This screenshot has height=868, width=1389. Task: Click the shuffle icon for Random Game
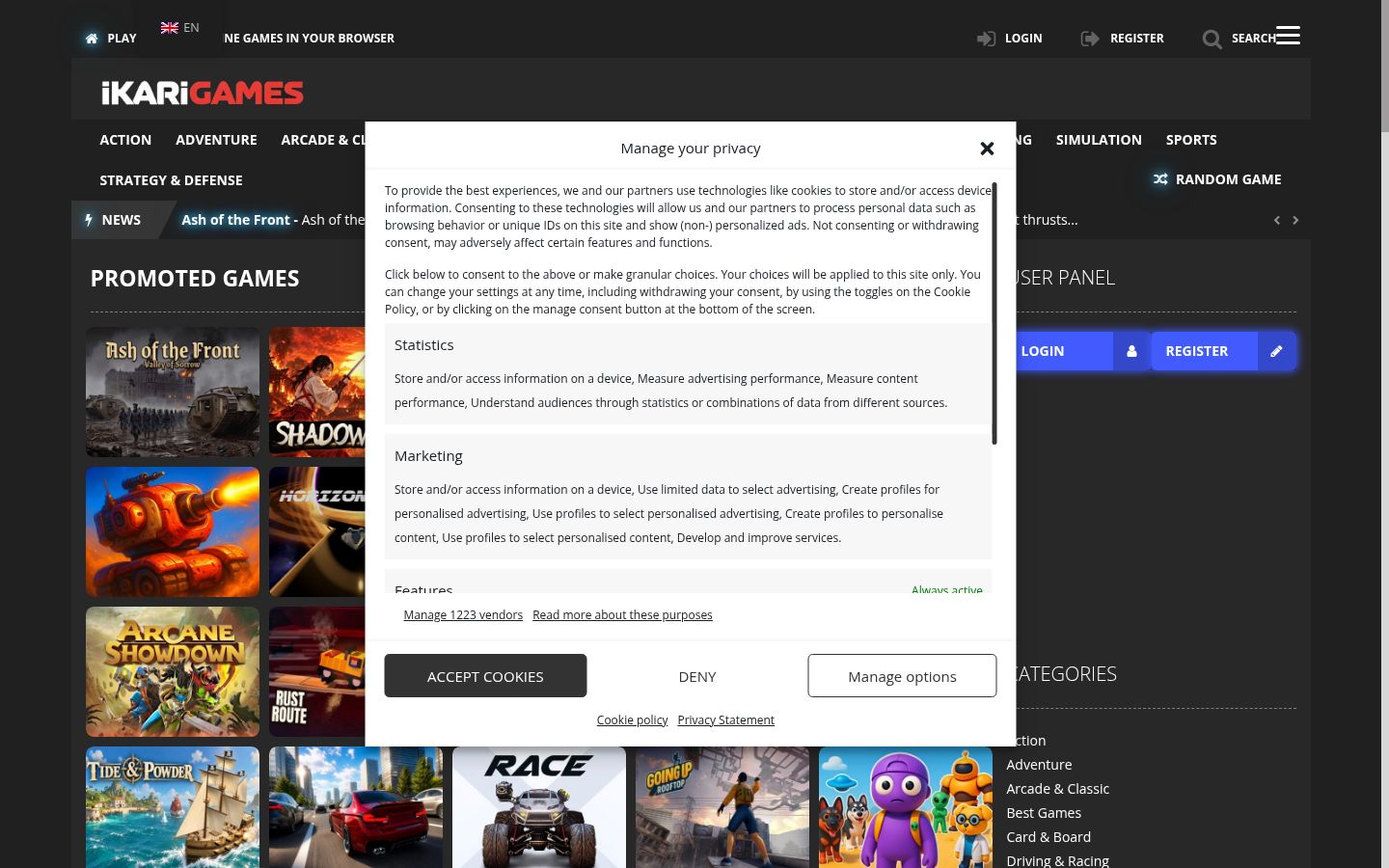[1160, 179]
